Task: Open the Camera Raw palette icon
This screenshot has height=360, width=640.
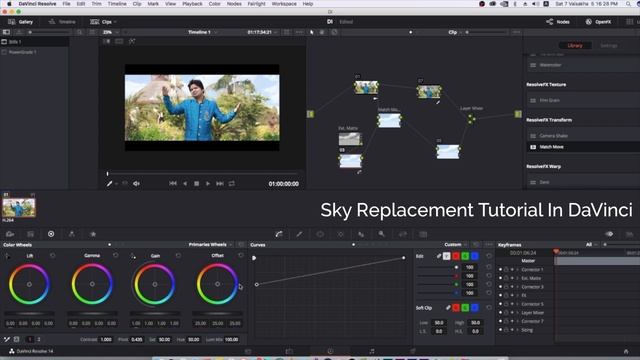Action: [x=10, y=234]
